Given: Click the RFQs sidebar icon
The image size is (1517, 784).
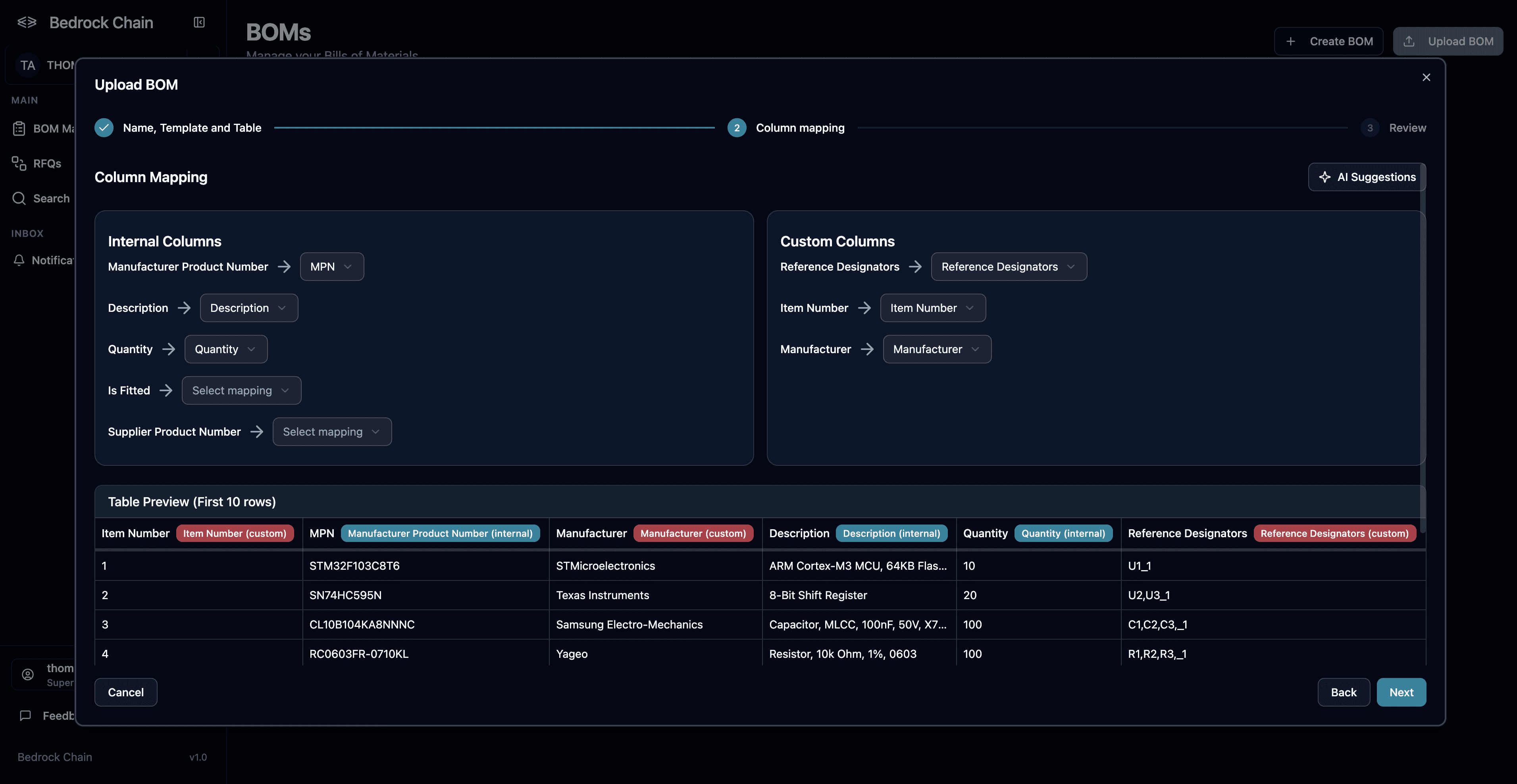Looking at the screenshot, I should tap(19, 163).
